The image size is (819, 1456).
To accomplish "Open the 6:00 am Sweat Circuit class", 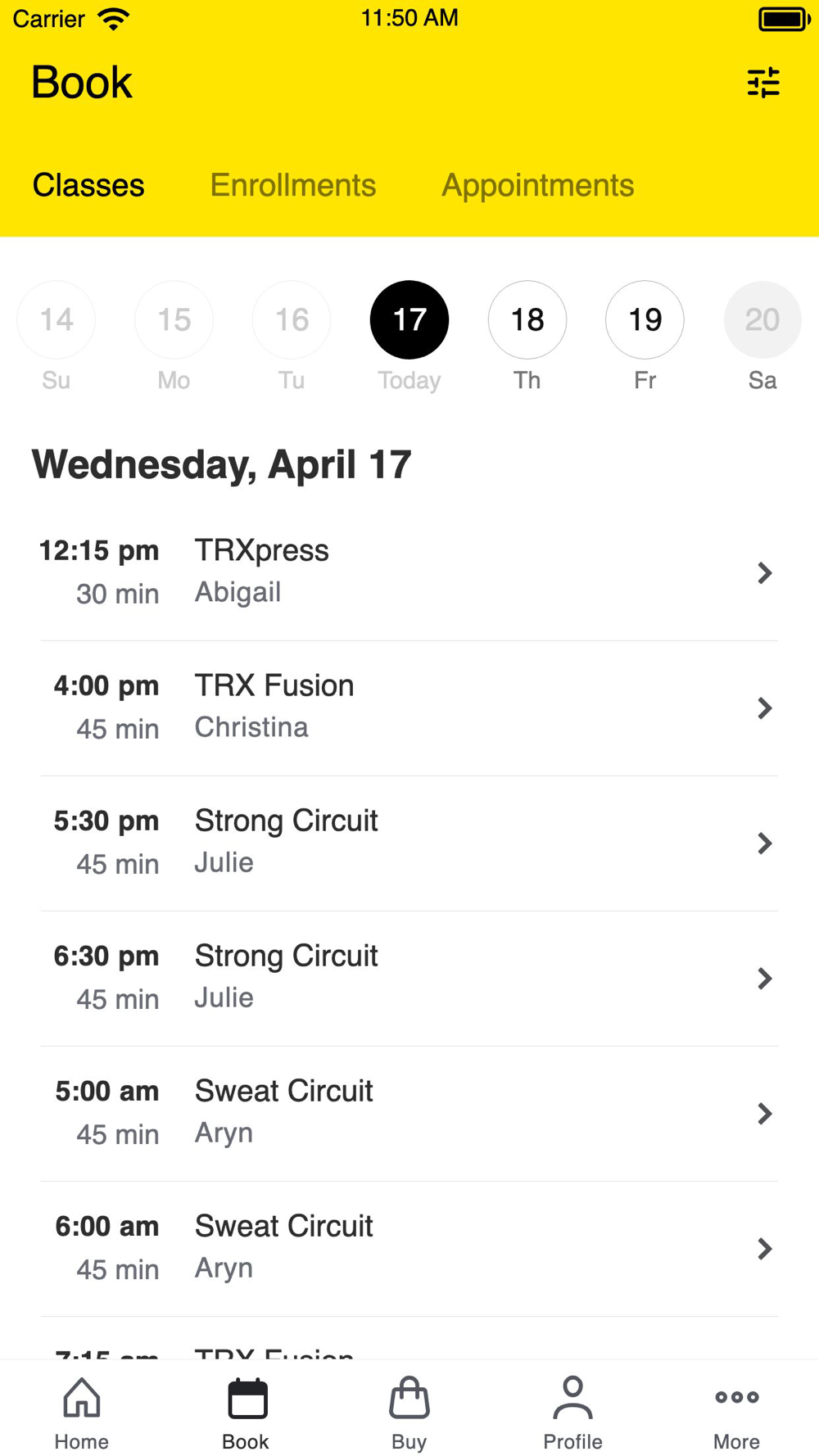I will click(x=409, y=1248).
